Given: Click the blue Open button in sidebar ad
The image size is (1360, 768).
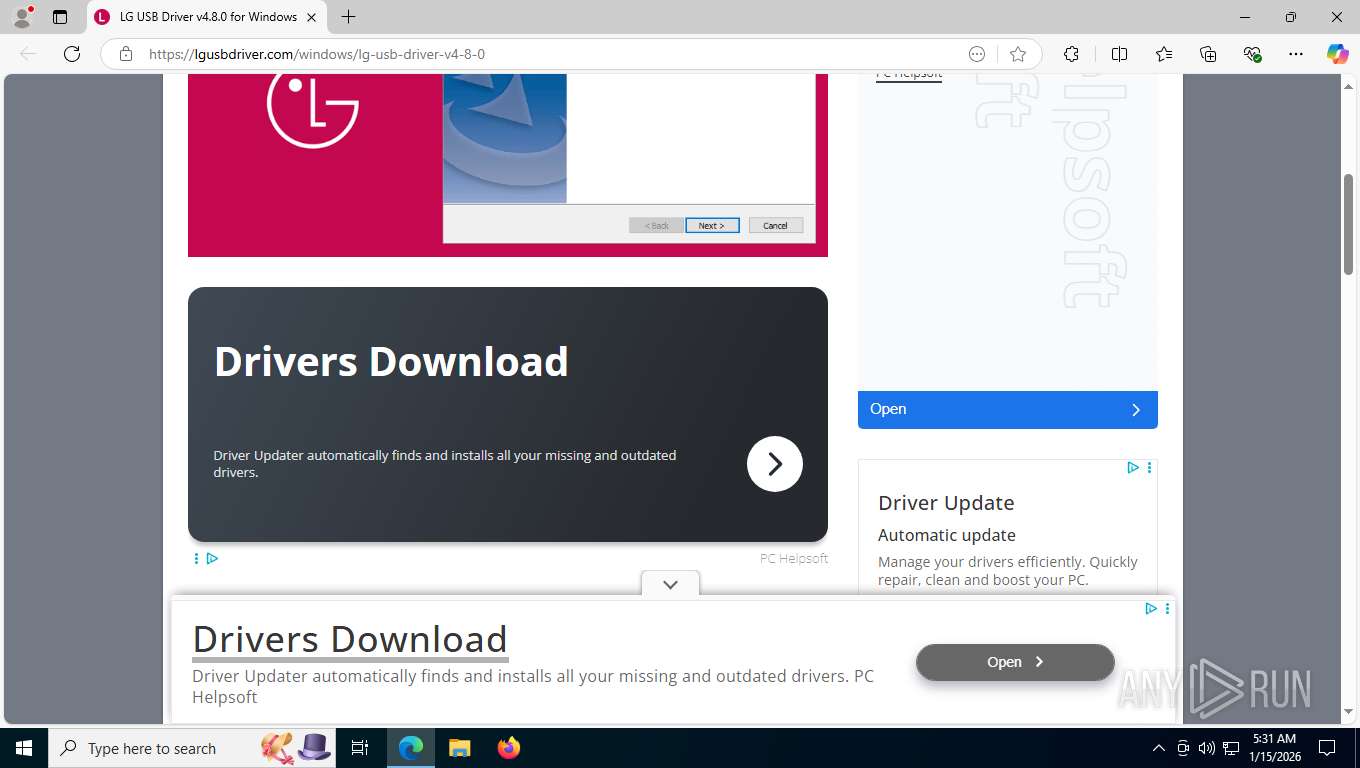Looking at the screenshot, I should pos(1008,409).
